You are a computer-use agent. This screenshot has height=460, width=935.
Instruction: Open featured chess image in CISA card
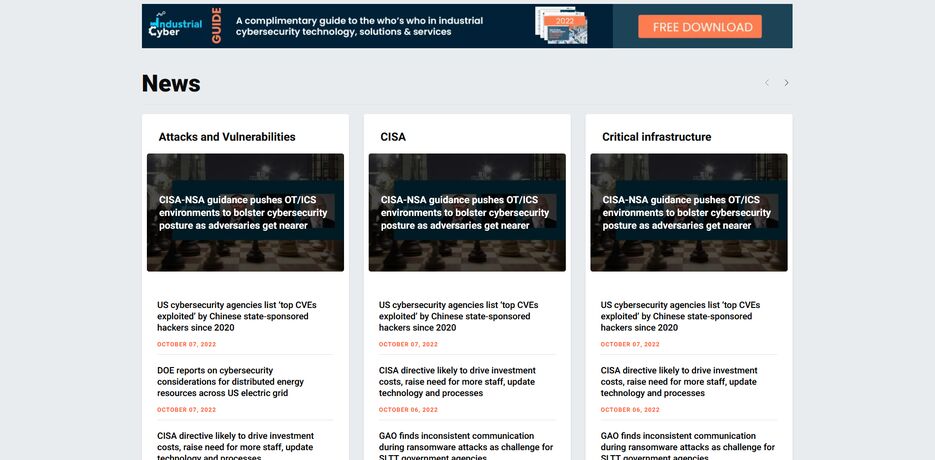tap(467, 212)
